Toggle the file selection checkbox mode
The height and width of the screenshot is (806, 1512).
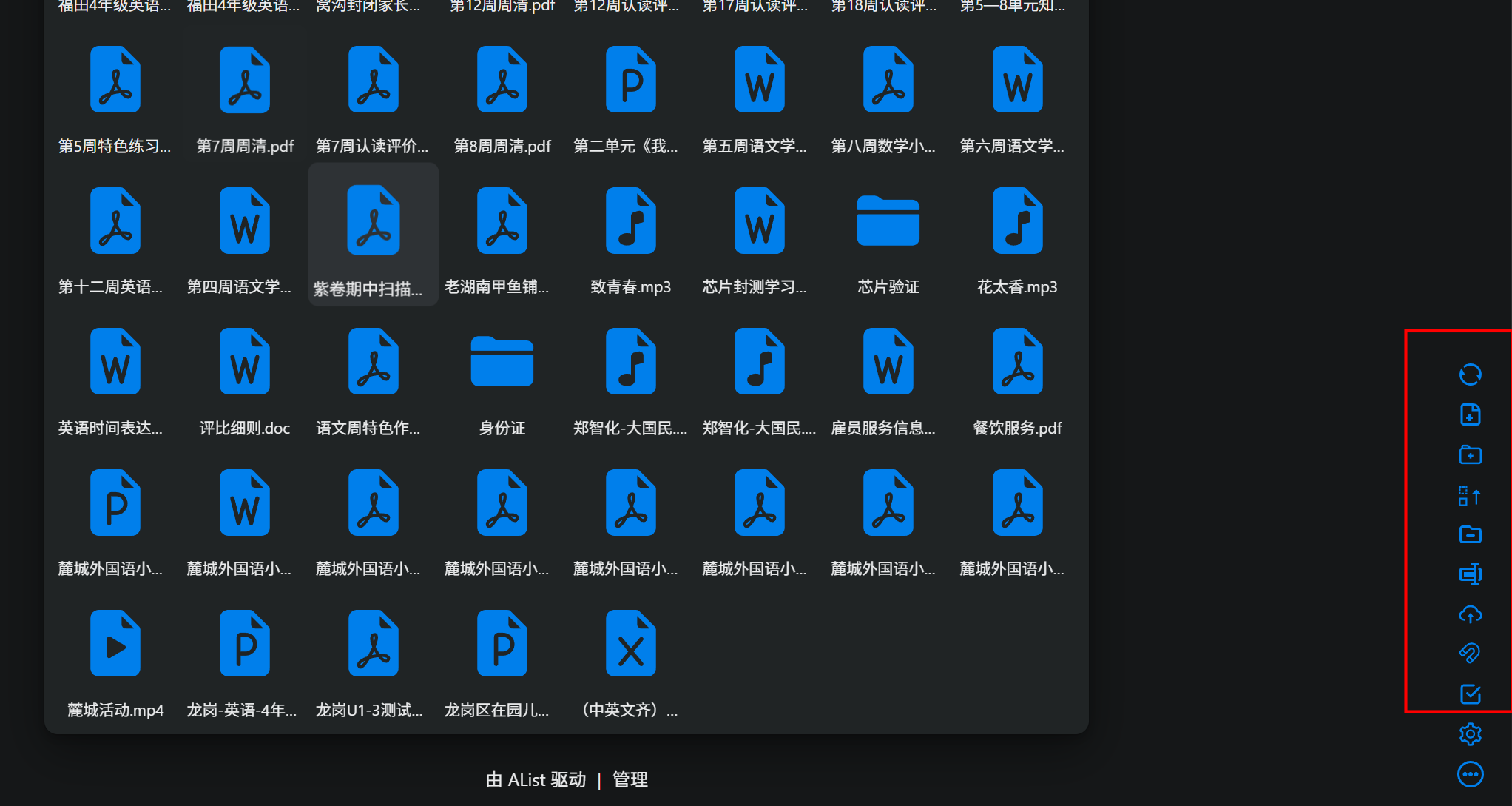click(x=1470, y=694)
